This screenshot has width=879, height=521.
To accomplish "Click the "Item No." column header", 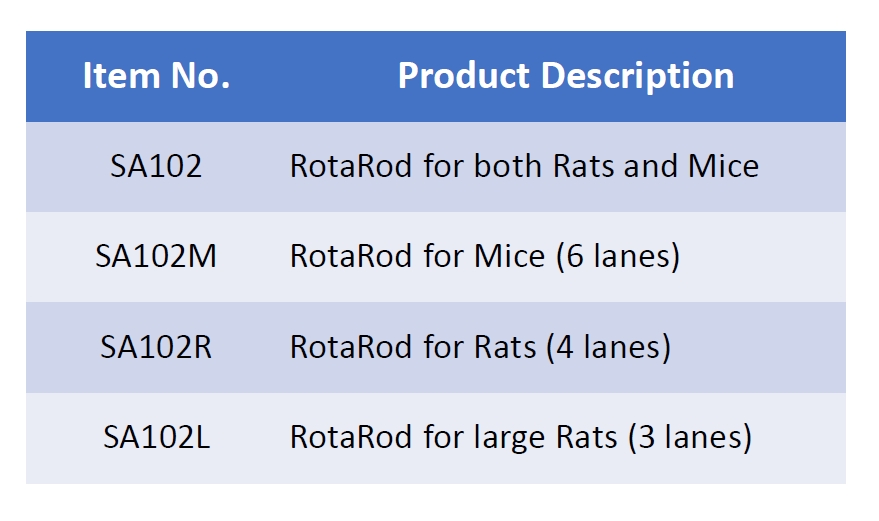I will pos(156,77).
